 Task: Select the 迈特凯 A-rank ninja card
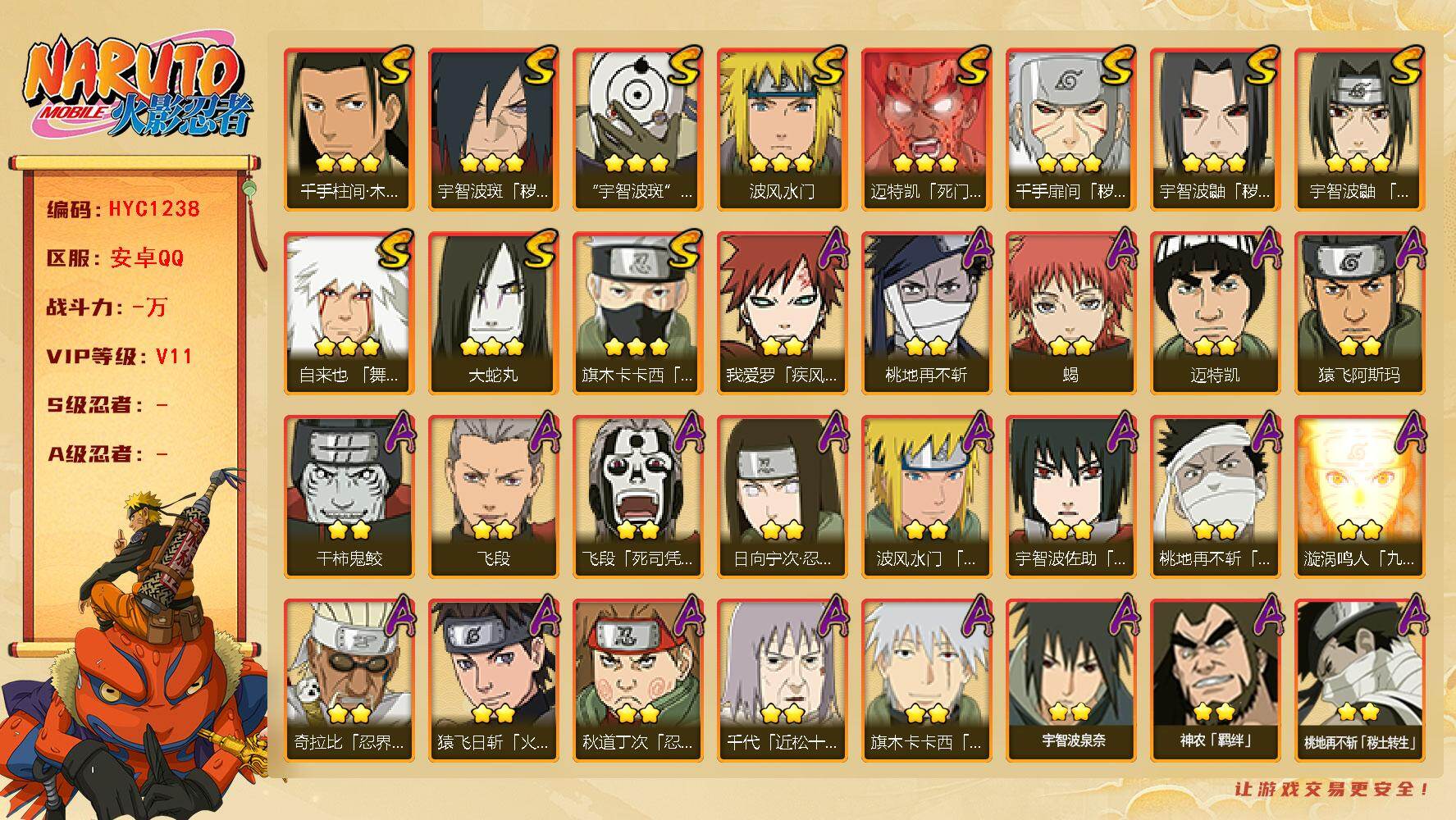[1215, 313]
